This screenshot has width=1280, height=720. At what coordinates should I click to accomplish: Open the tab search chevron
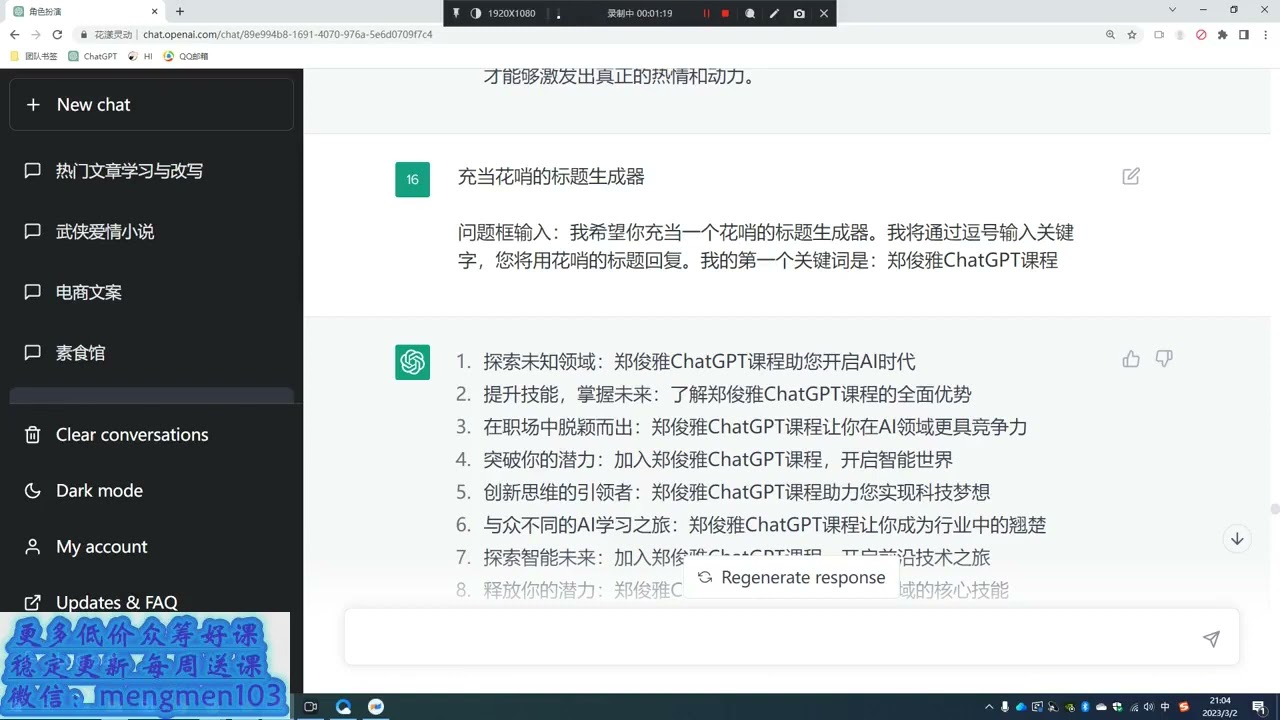[1173, 10]
